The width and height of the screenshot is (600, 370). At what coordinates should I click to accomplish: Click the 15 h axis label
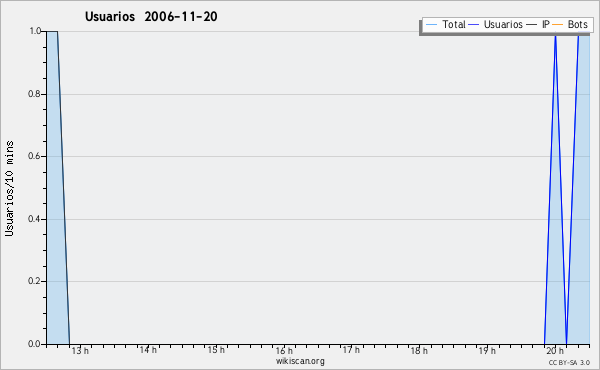(x=216, y=350)
